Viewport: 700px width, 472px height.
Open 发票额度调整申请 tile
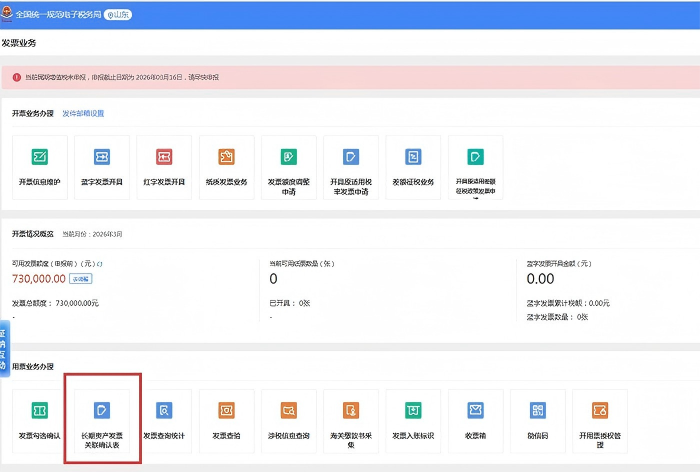pyautogui.click(x=289, y=167)
